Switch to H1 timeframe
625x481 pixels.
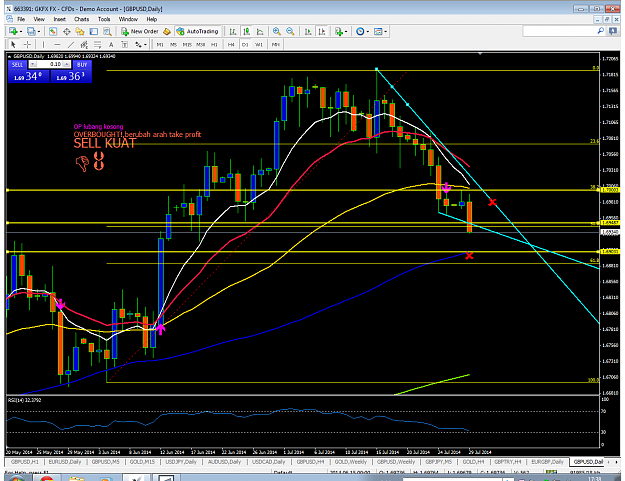[214, 45]
